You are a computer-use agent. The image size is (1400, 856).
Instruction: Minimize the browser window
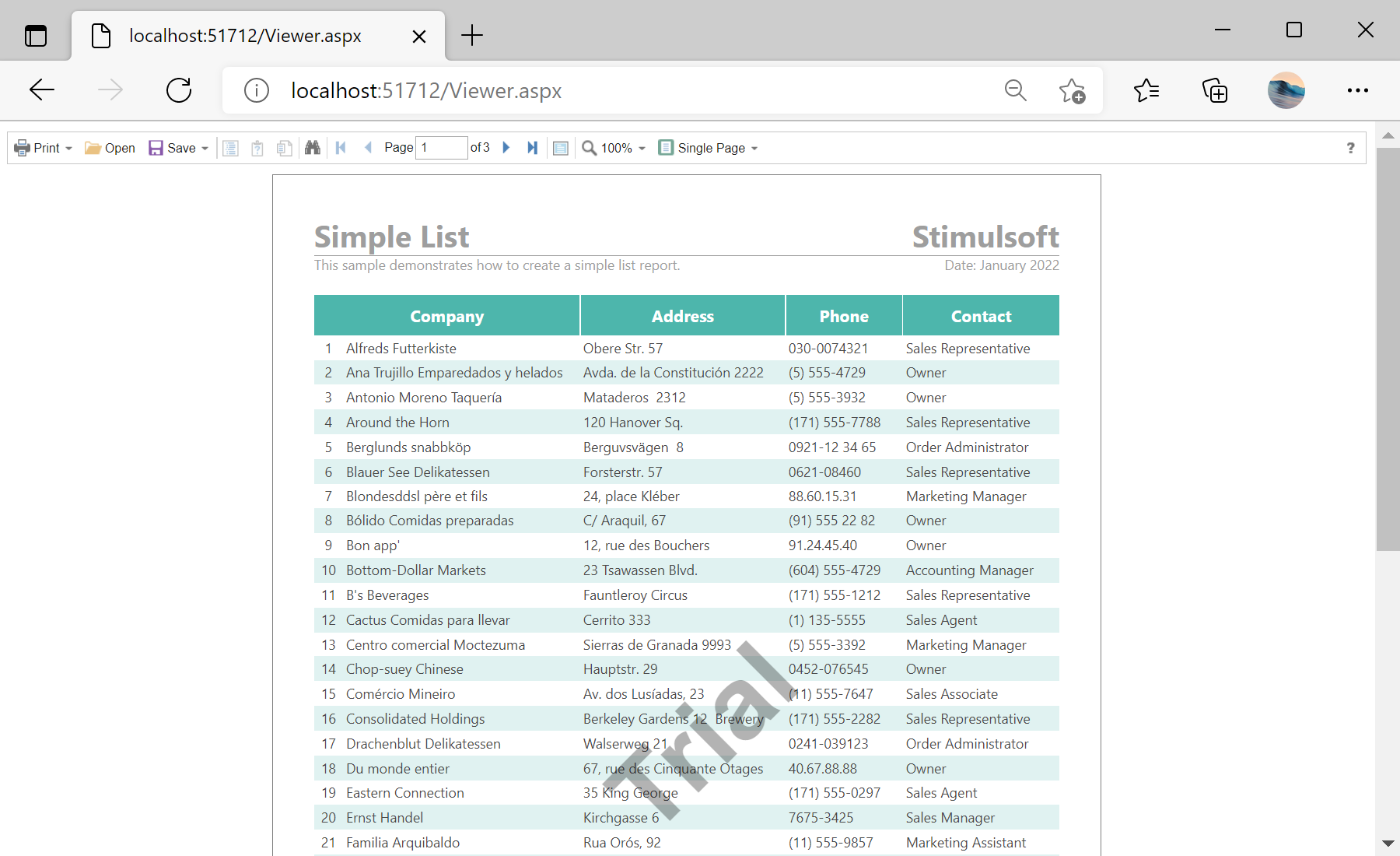point(1223,30)
